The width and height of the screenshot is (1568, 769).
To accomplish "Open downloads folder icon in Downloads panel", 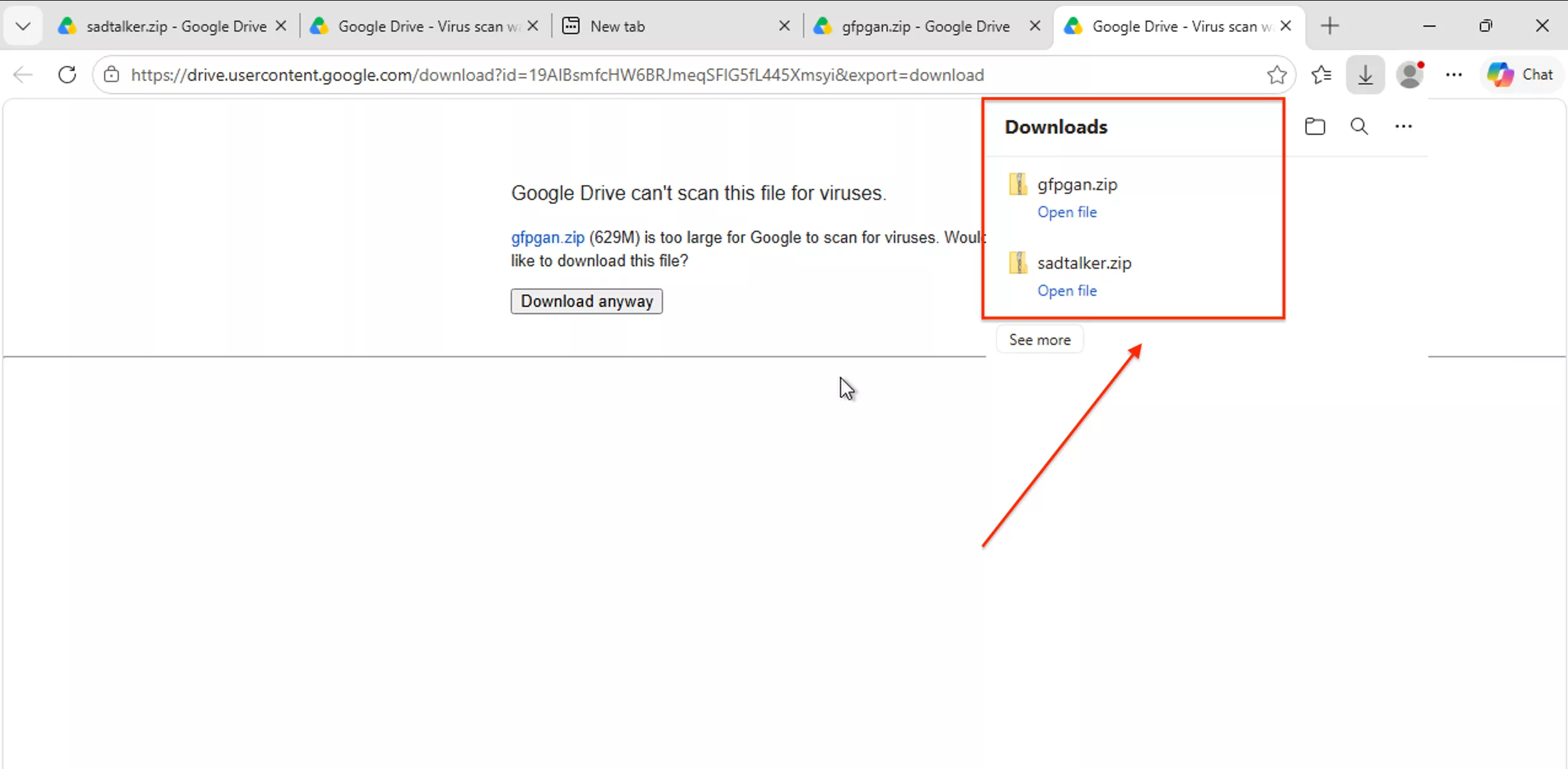I will [x=1315, y=127].
